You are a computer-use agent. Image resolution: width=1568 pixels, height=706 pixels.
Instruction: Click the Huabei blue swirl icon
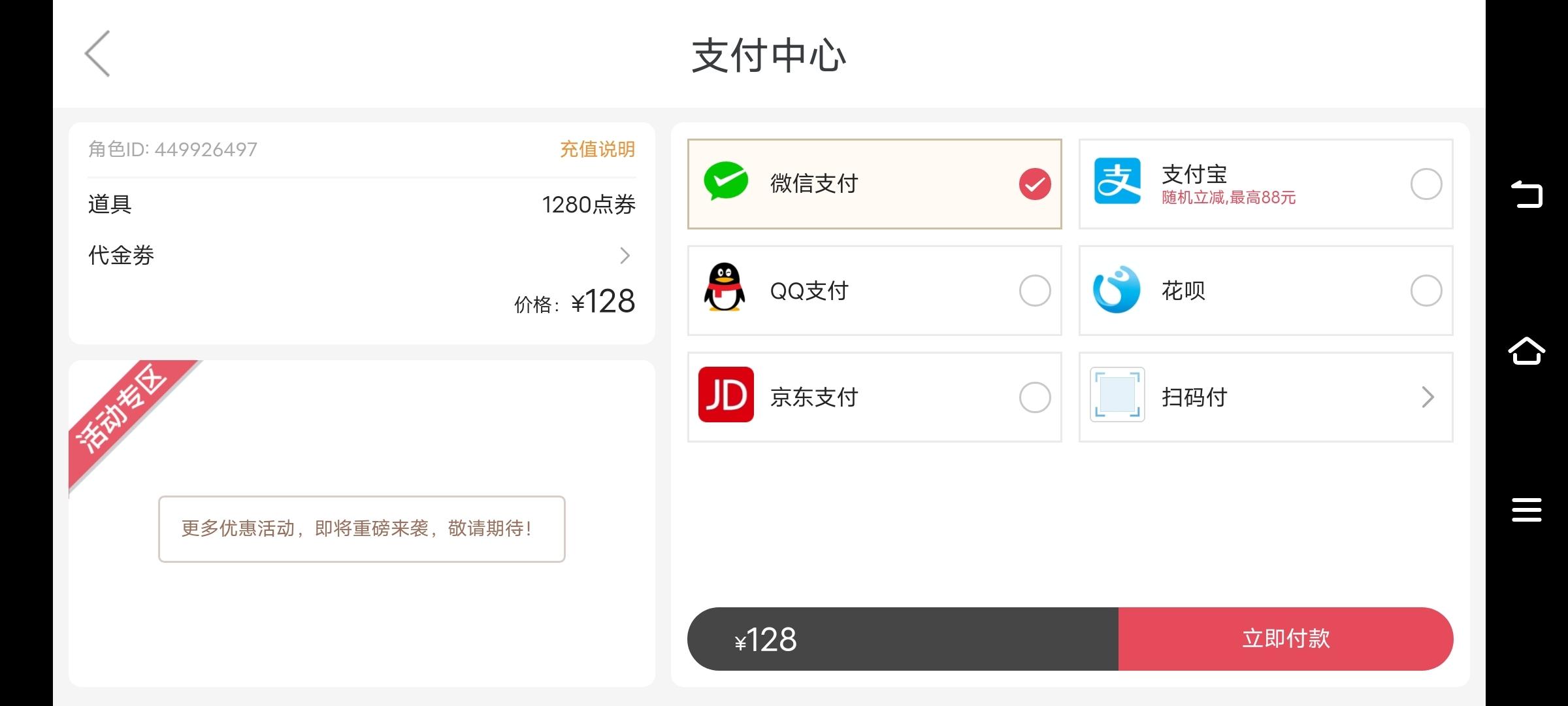[x=1117, y=289]
